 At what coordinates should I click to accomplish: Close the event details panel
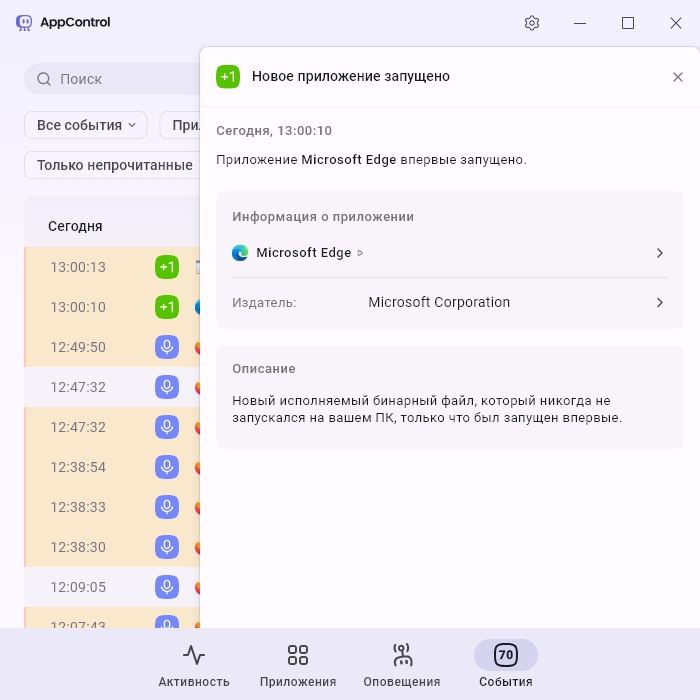(x=678, y=77)
